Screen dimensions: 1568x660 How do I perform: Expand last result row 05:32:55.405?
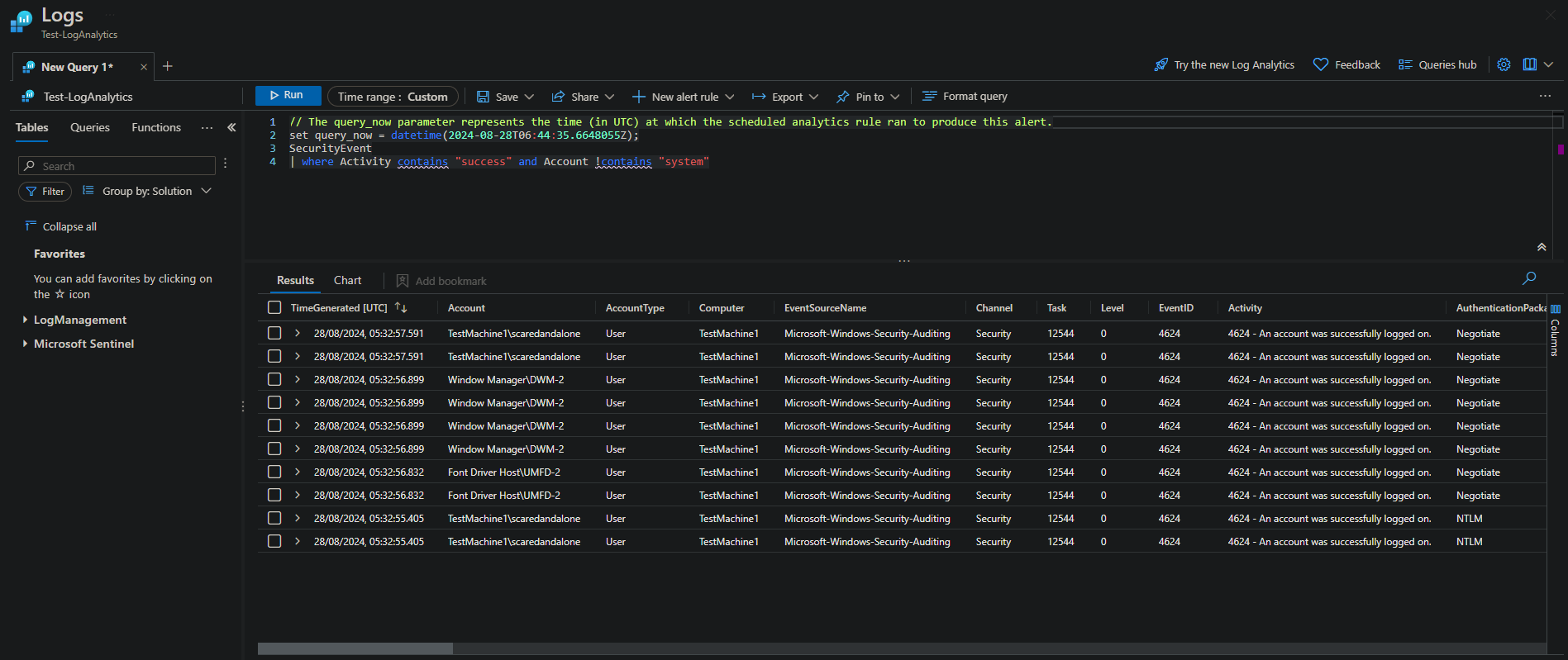298,541
